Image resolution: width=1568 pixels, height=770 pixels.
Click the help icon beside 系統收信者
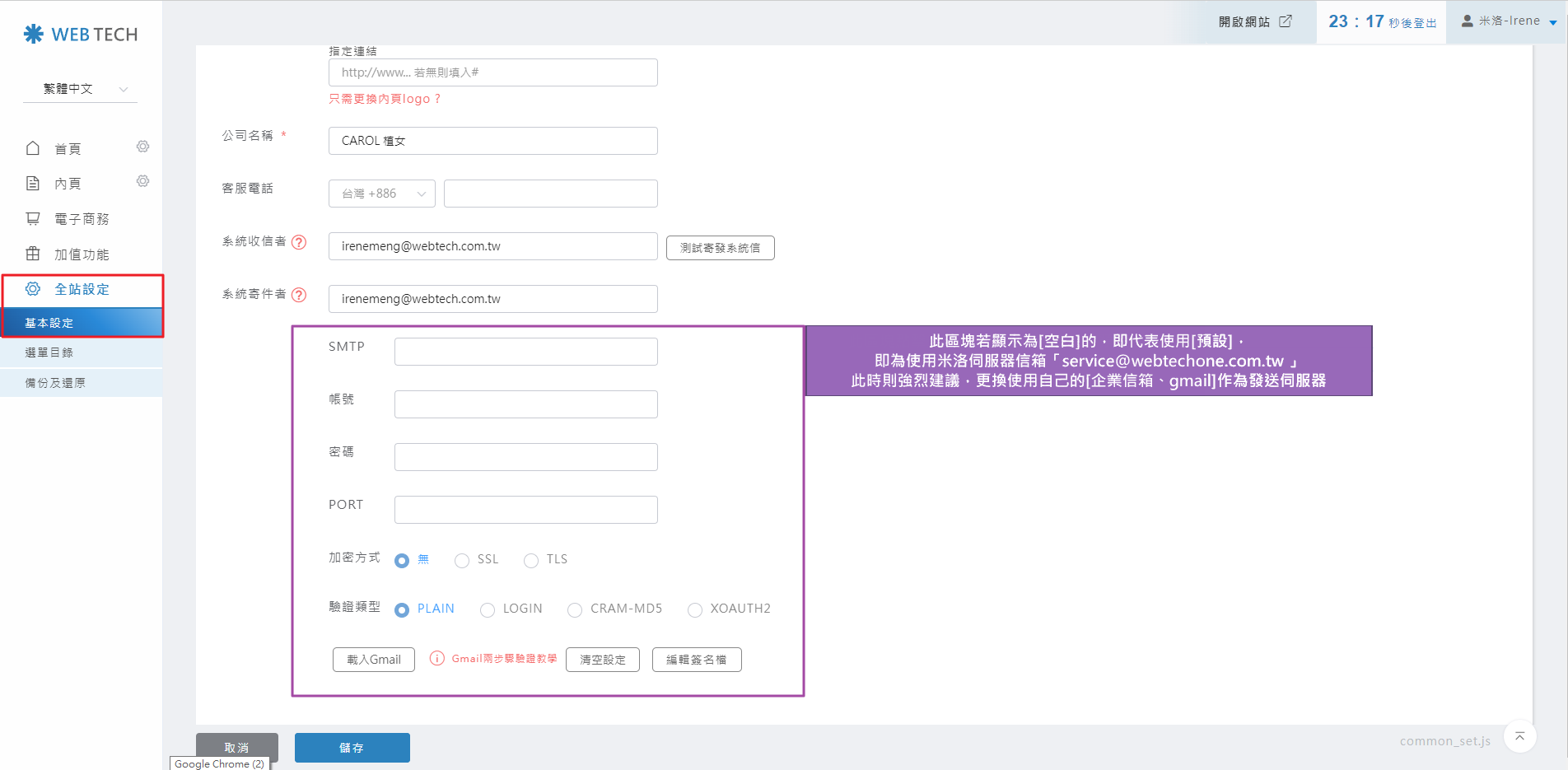click(299, 242)
